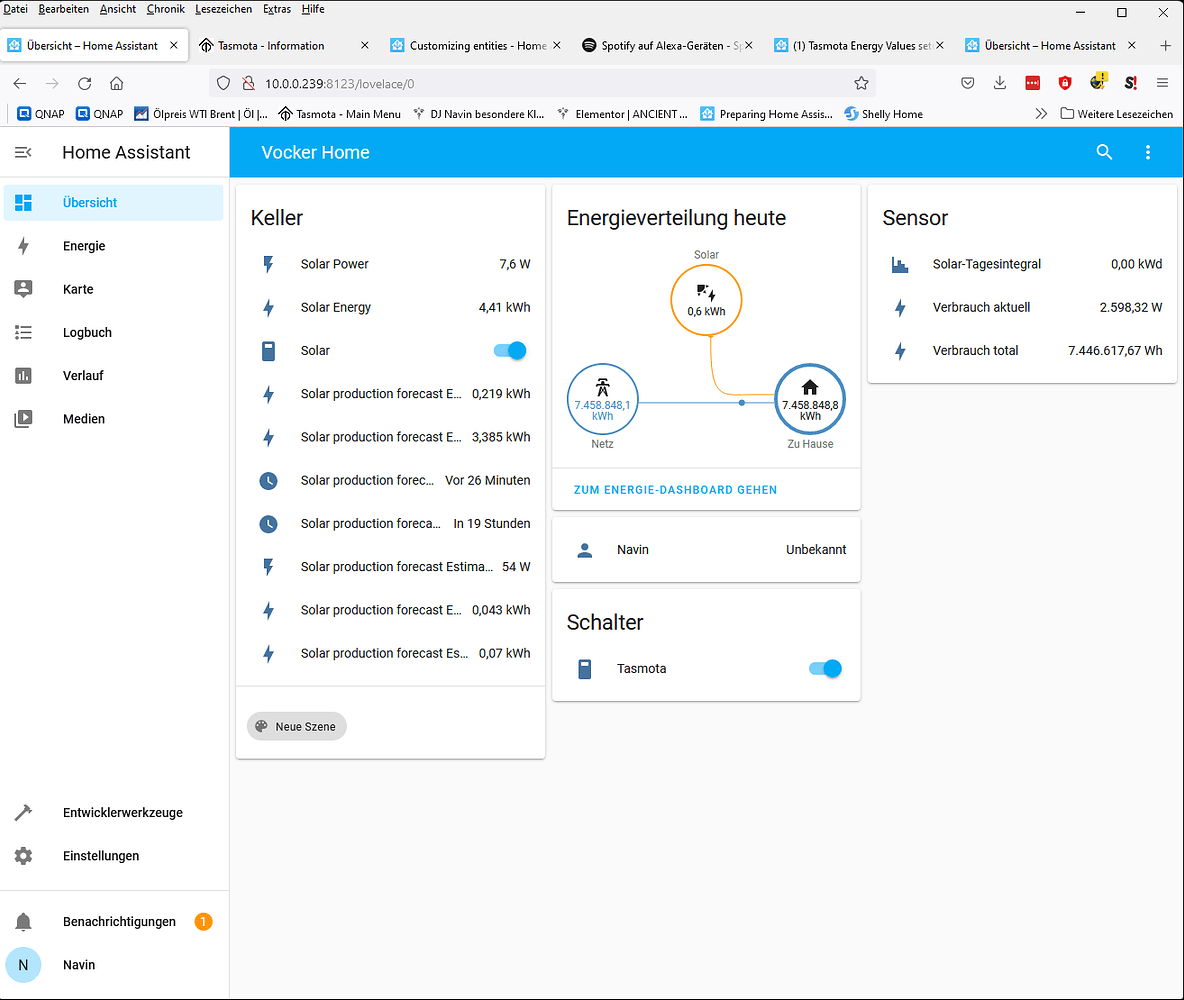Viewport: 1184px width, 1000px height.
Task: Click the Navin person icon
Action: pos(584,550)
